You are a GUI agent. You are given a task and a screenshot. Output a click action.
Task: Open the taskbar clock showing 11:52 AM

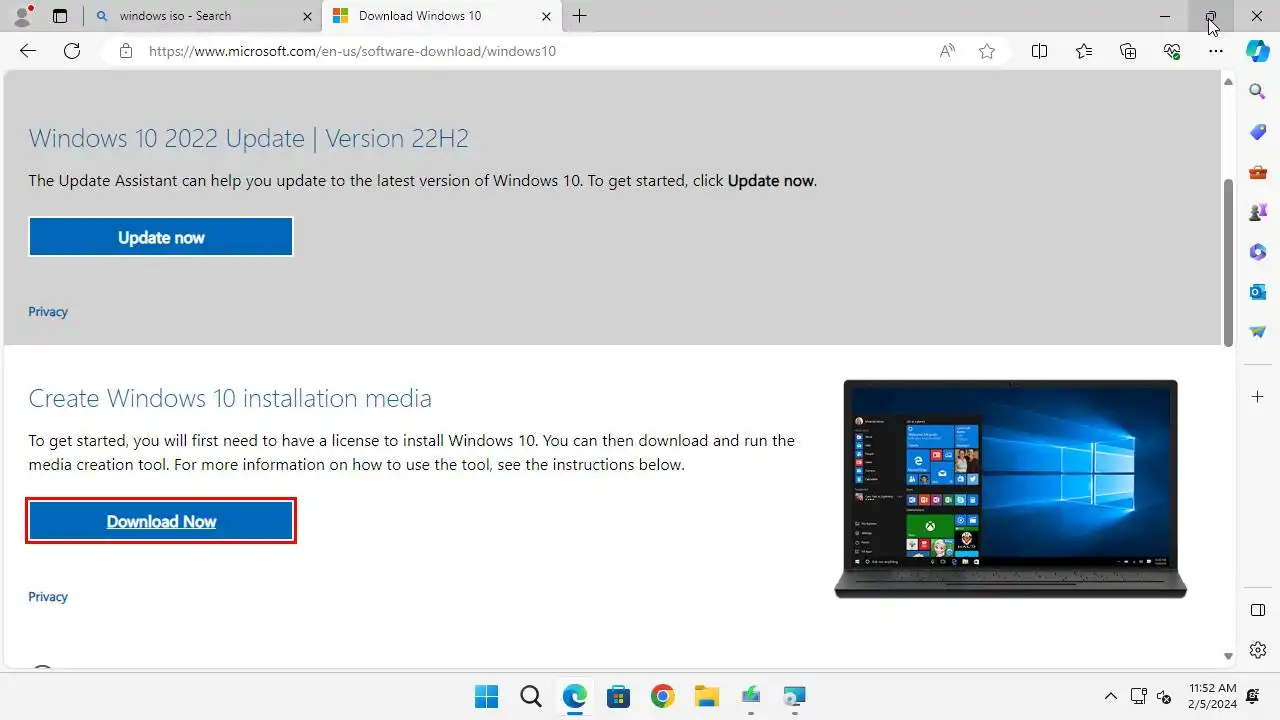1212,696
